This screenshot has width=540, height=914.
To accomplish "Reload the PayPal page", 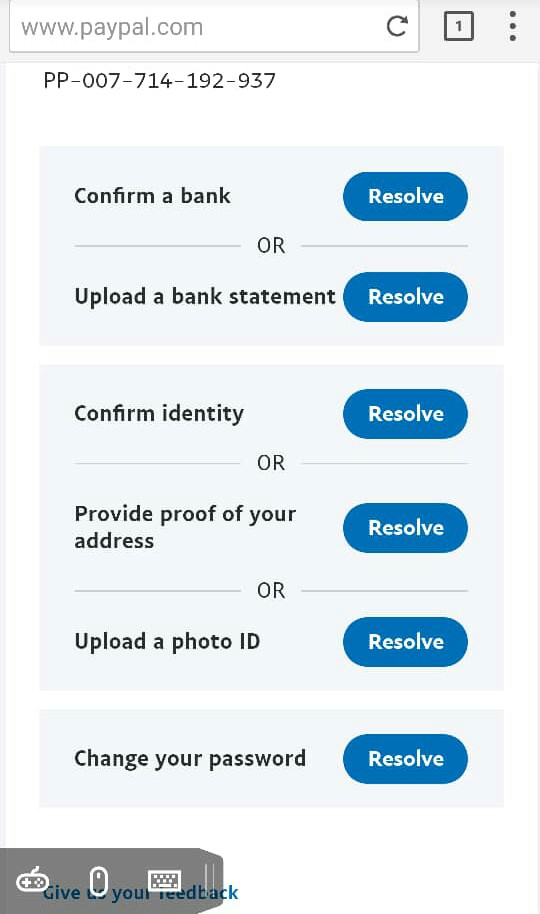I will (397, 26).
